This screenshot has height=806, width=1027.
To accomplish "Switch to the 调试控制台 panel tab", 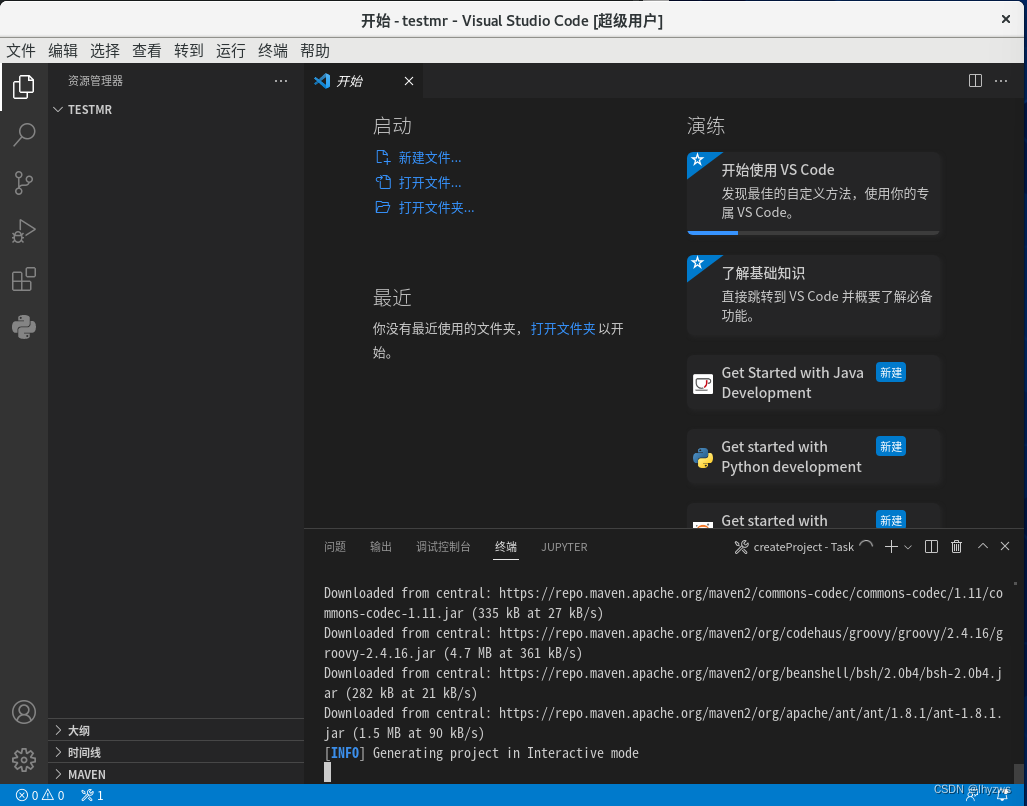I will (443, 547).
